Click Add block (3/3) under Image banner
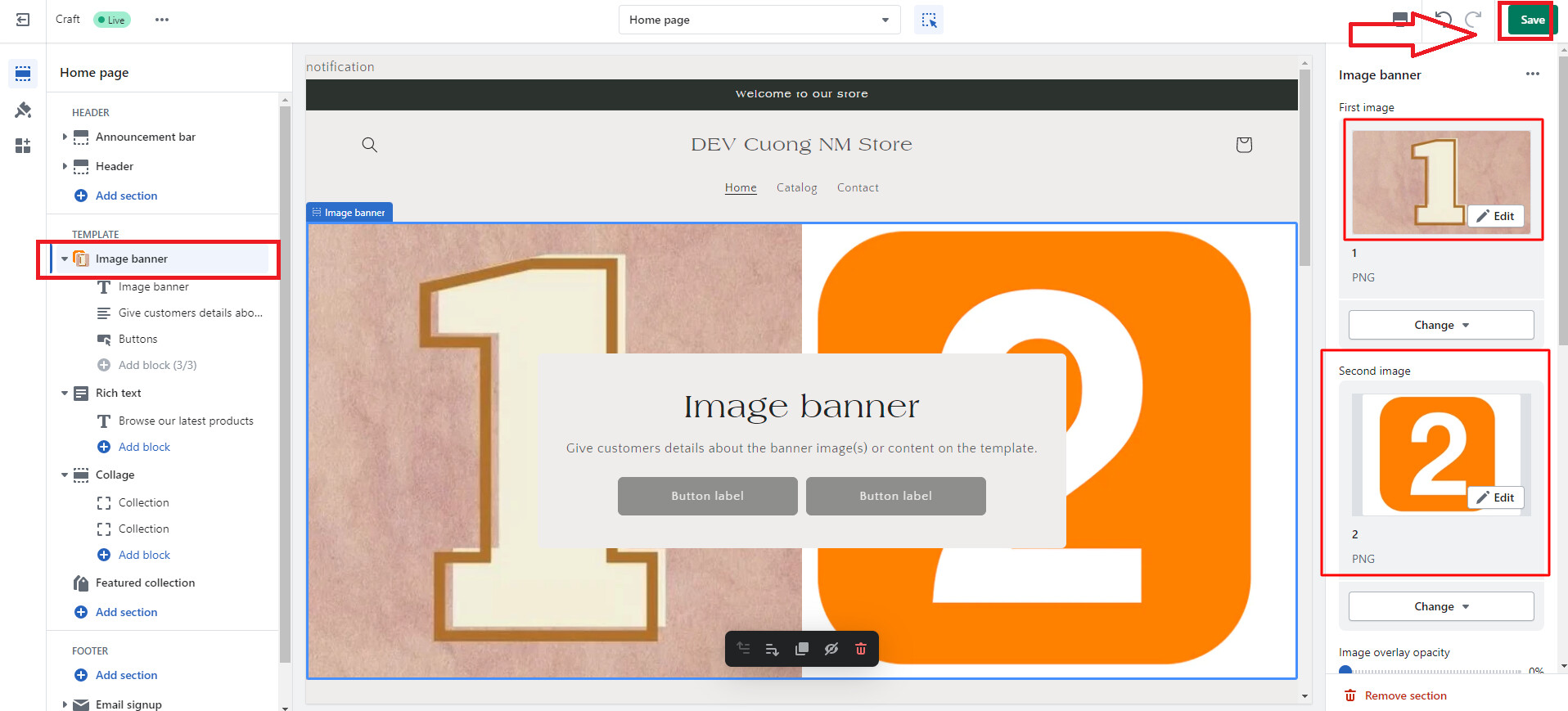 pyautogui.click(x=147, y=365)
